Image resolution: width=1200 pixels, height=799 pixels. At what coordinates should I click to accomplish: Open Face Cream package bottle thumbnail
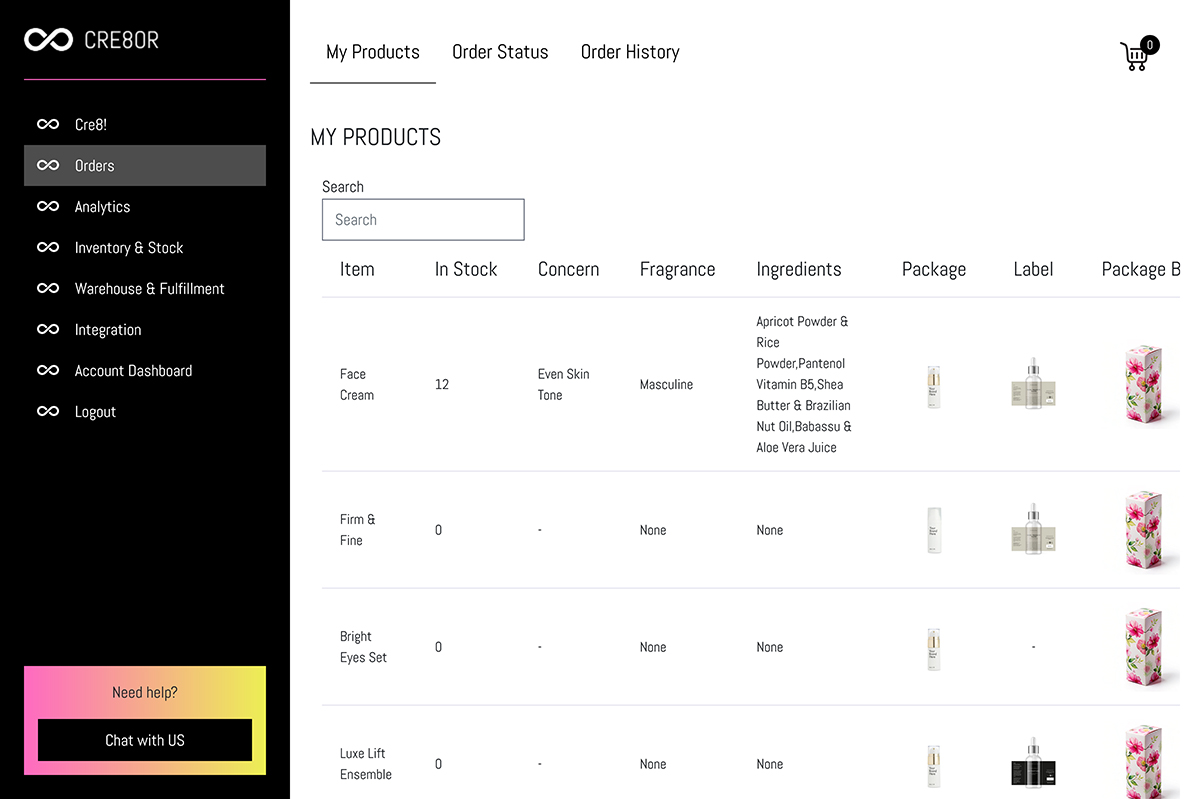click(934, 386)
